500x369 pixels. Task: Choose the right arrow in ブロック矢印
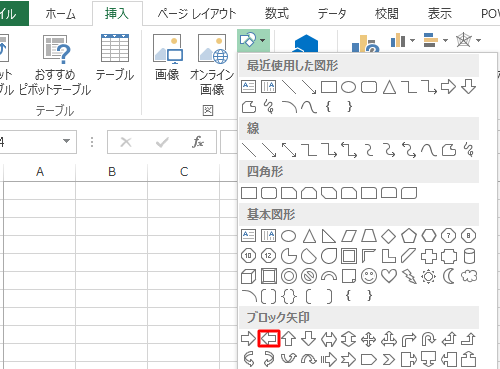point(248,339)
